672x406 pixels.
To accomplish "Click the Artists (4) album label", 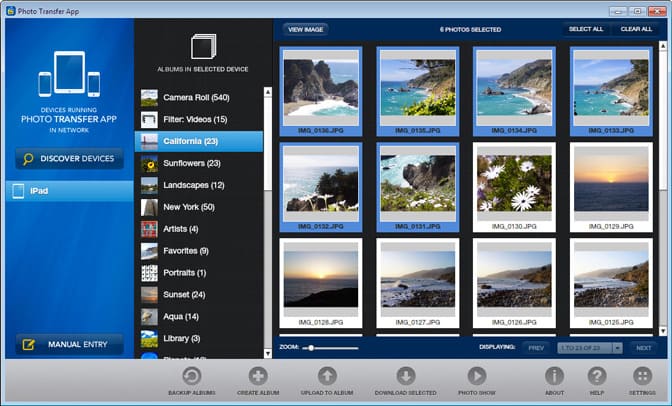I will pos(180,229).
